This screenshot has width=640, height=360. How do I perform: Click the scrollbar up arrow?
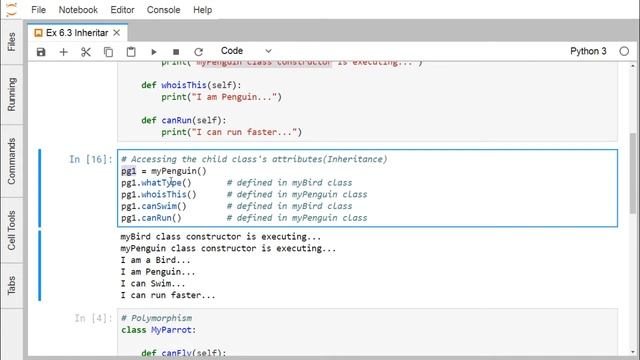coord(633,66)
